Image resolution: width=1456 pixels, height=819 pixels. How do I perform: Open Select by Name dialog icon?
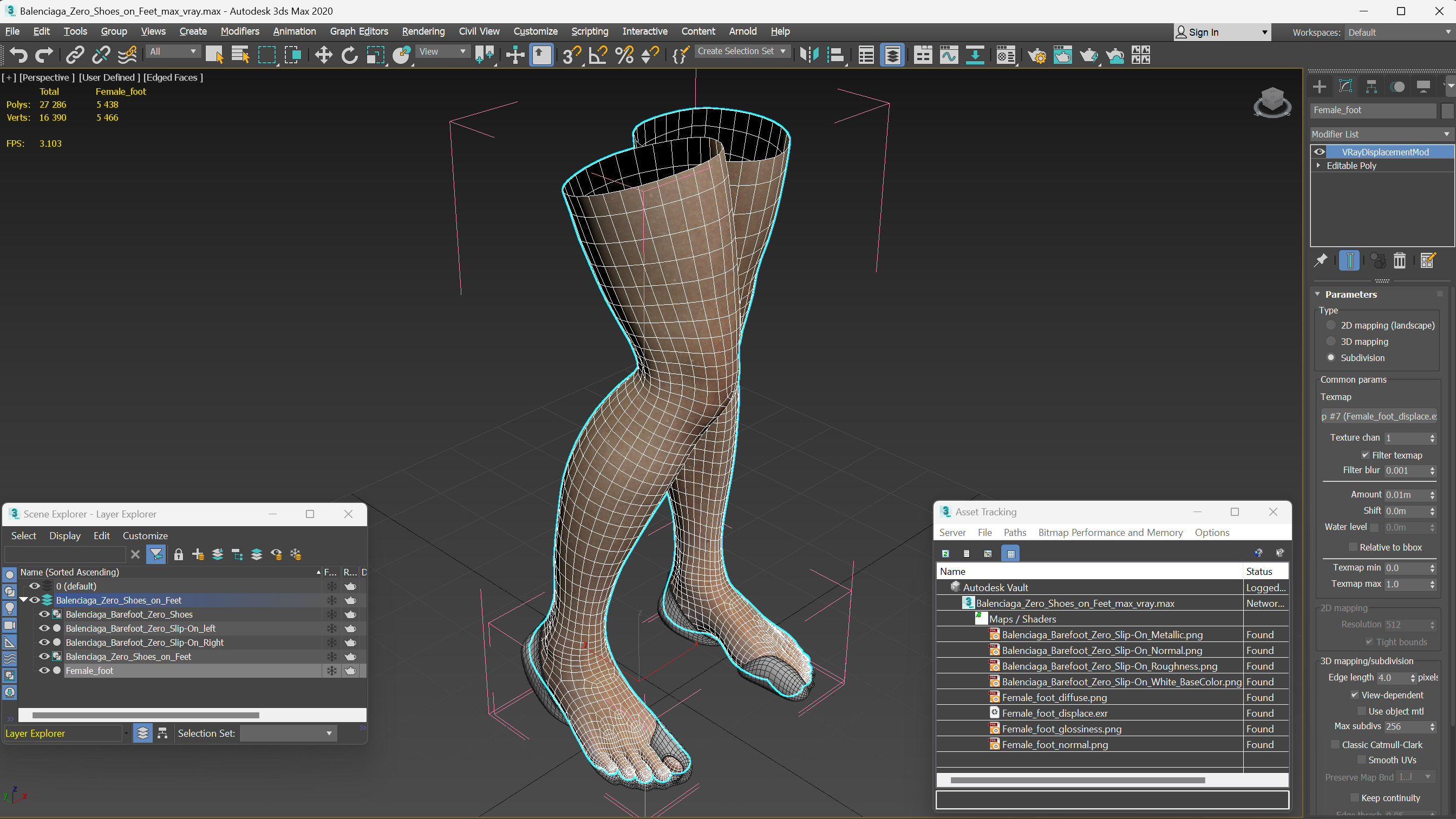(240, 55)
